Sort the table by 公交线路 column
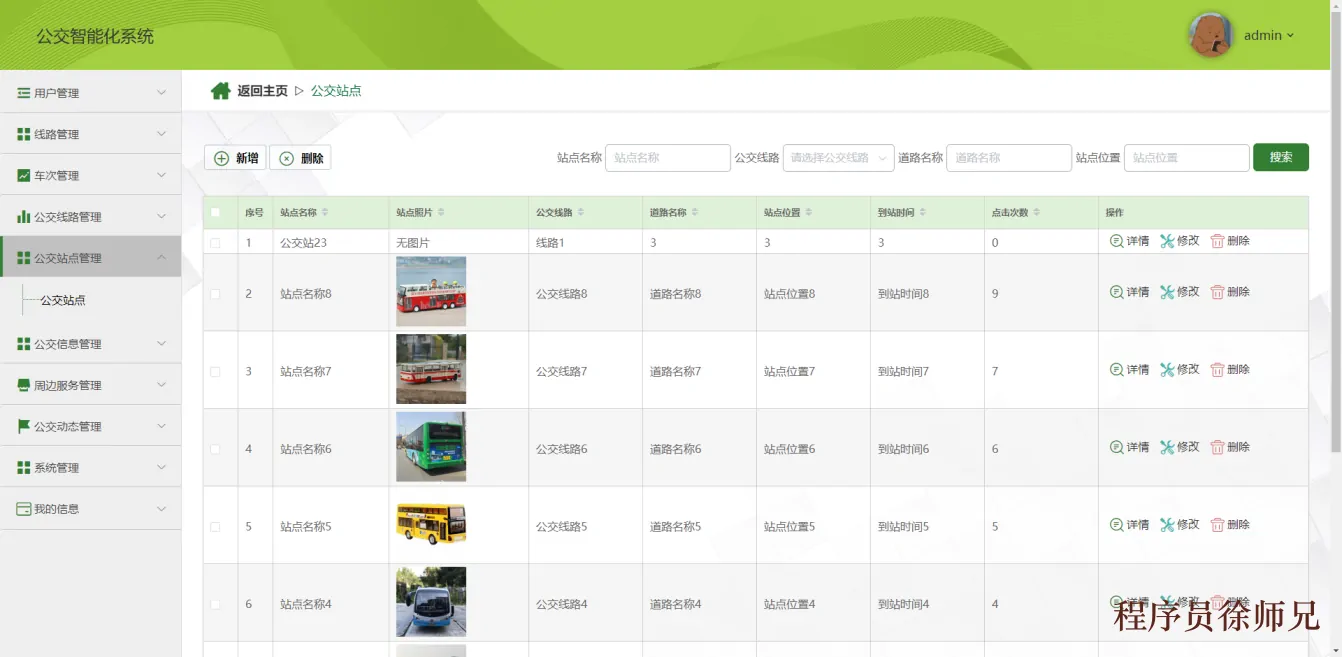The image size is (1342, 657). pyautogui.click(x=581, y=212)
